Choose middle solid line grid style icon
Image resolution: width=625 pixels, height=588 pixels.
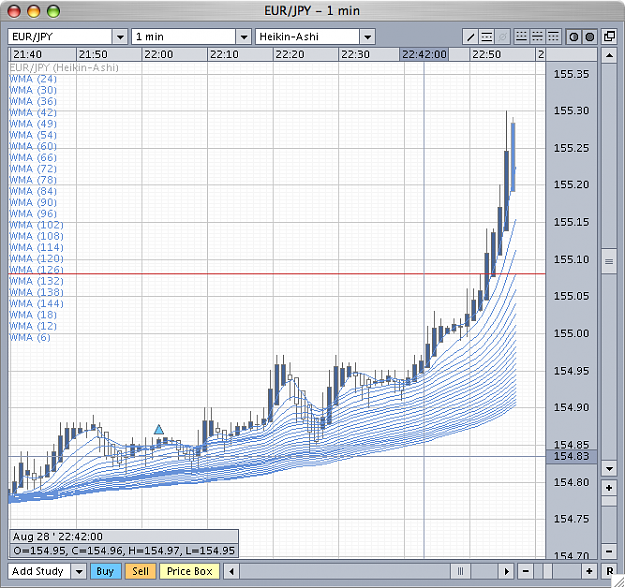[537, 37]
